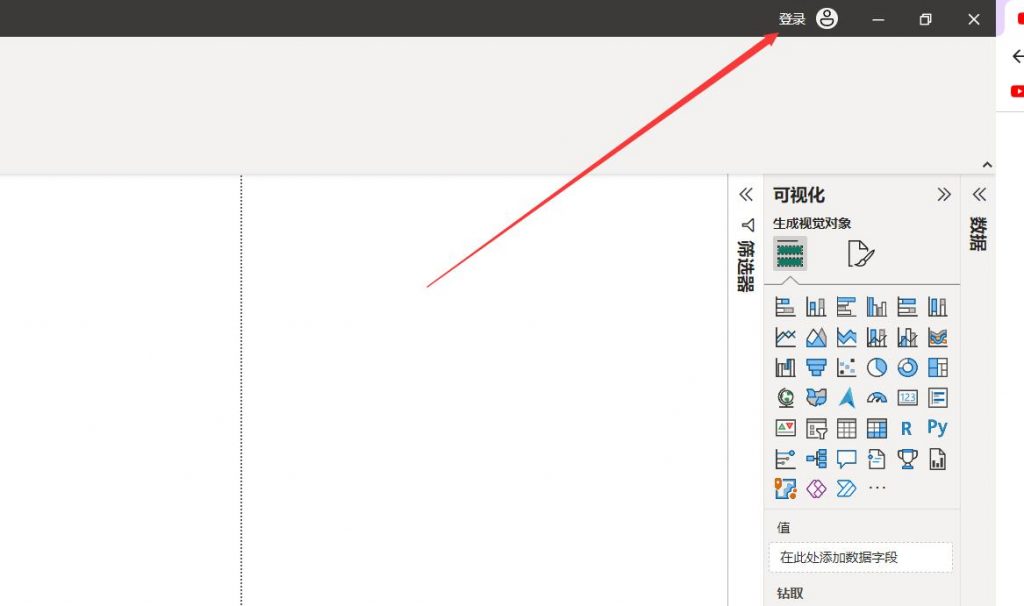Collapse the ribbon with the up chevron

(987, 165)
